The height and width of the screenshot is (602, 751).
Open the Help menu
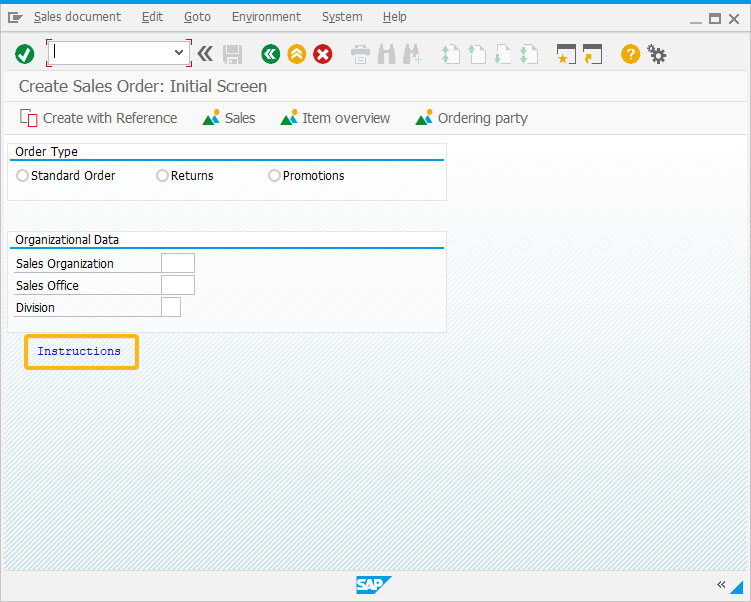coord(395,17)
